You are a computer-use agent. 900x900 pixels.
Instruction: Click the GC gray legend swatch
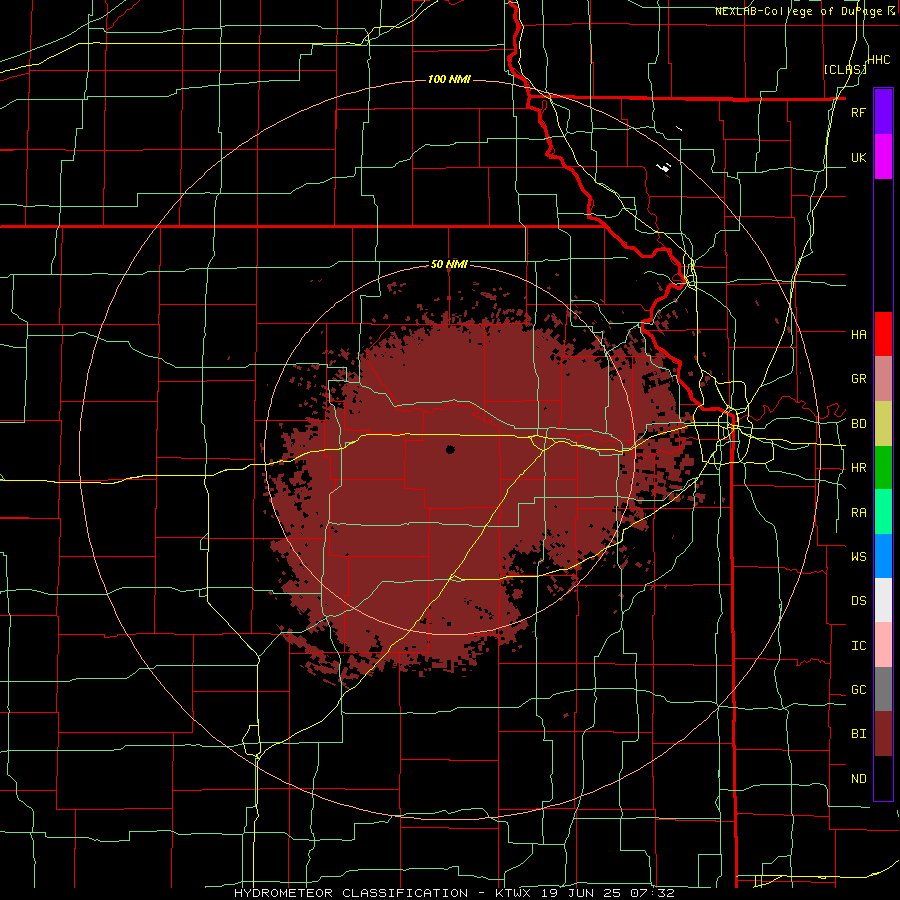pyautogui.click(x=883, y=689)
